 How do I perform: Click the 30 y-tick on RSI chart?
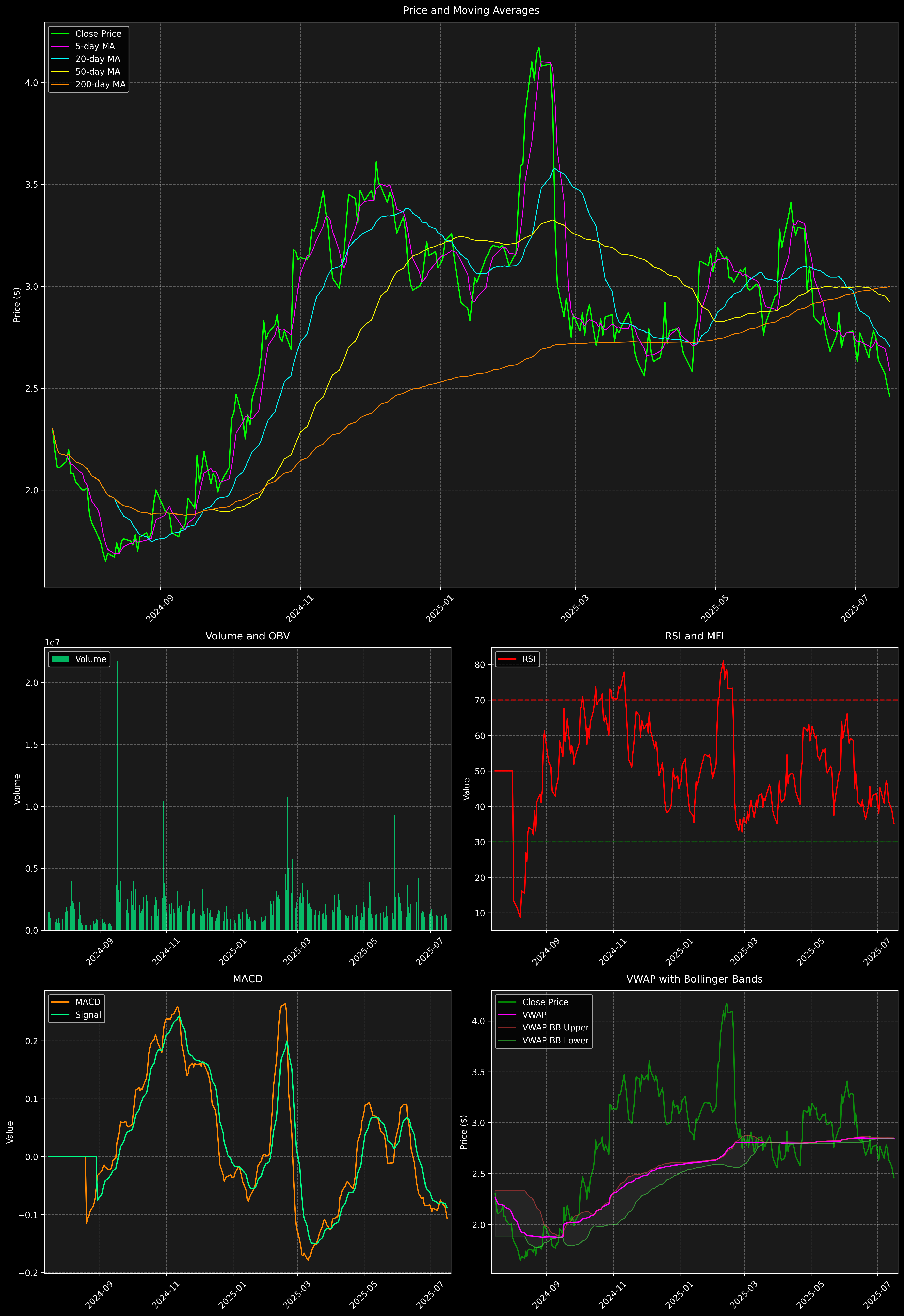(x=480, y=842)
